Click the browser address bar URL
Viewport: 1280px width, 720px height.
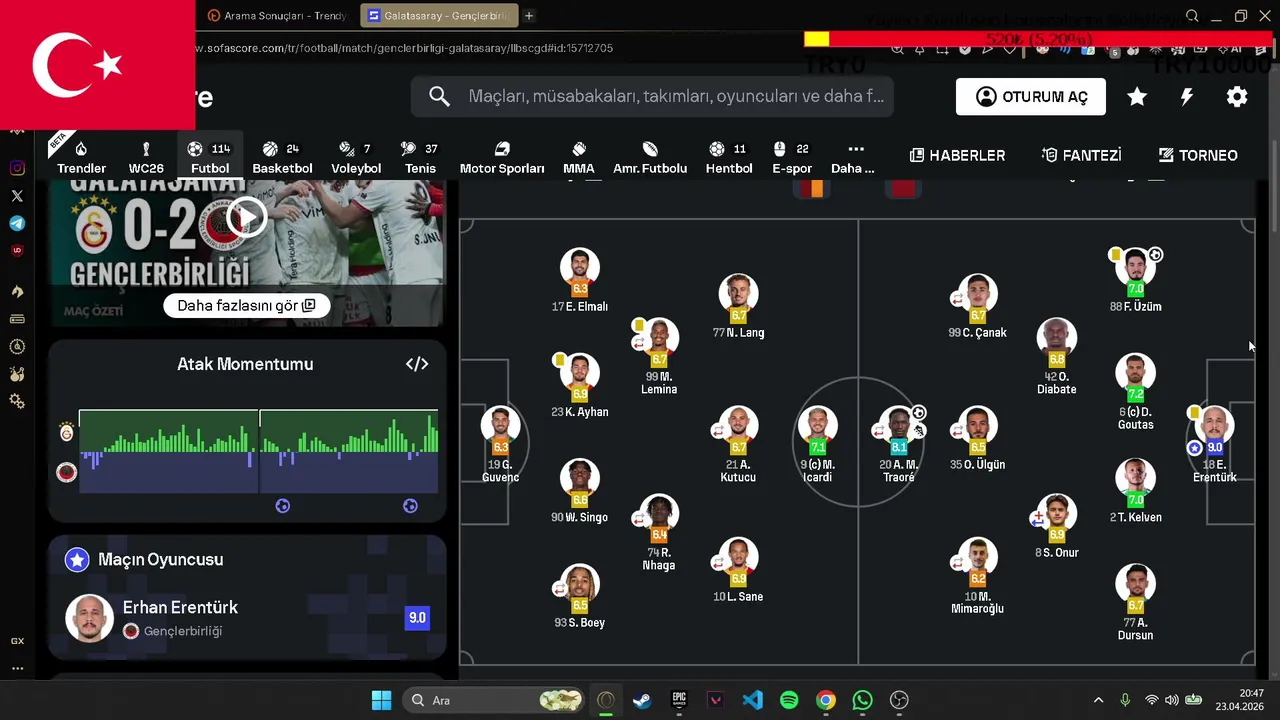405,48
